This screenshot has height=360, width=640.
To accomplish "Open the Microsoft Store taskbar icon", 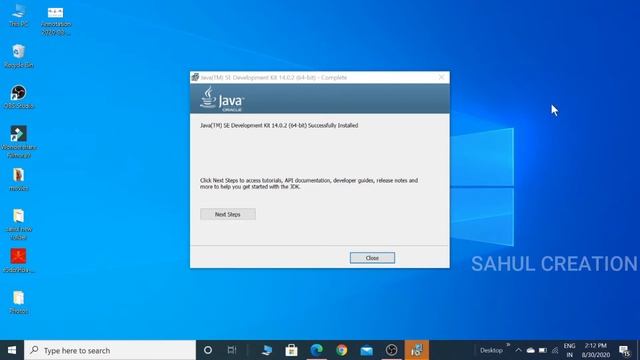I will click(x=291, y=350).
